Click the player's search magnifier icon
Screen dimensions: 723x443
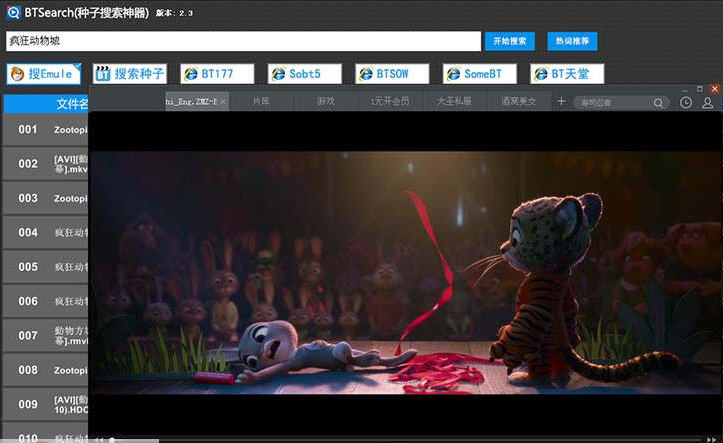tap(658, 103)
